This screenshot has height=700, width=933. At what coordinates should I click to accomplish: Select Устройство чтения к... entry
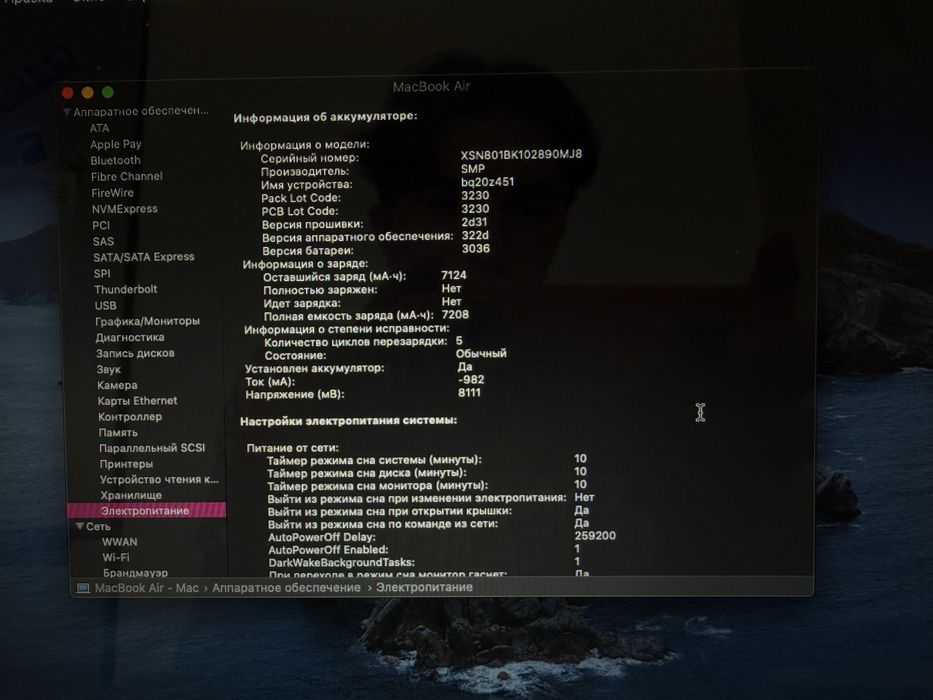click(x=159, y=479)
